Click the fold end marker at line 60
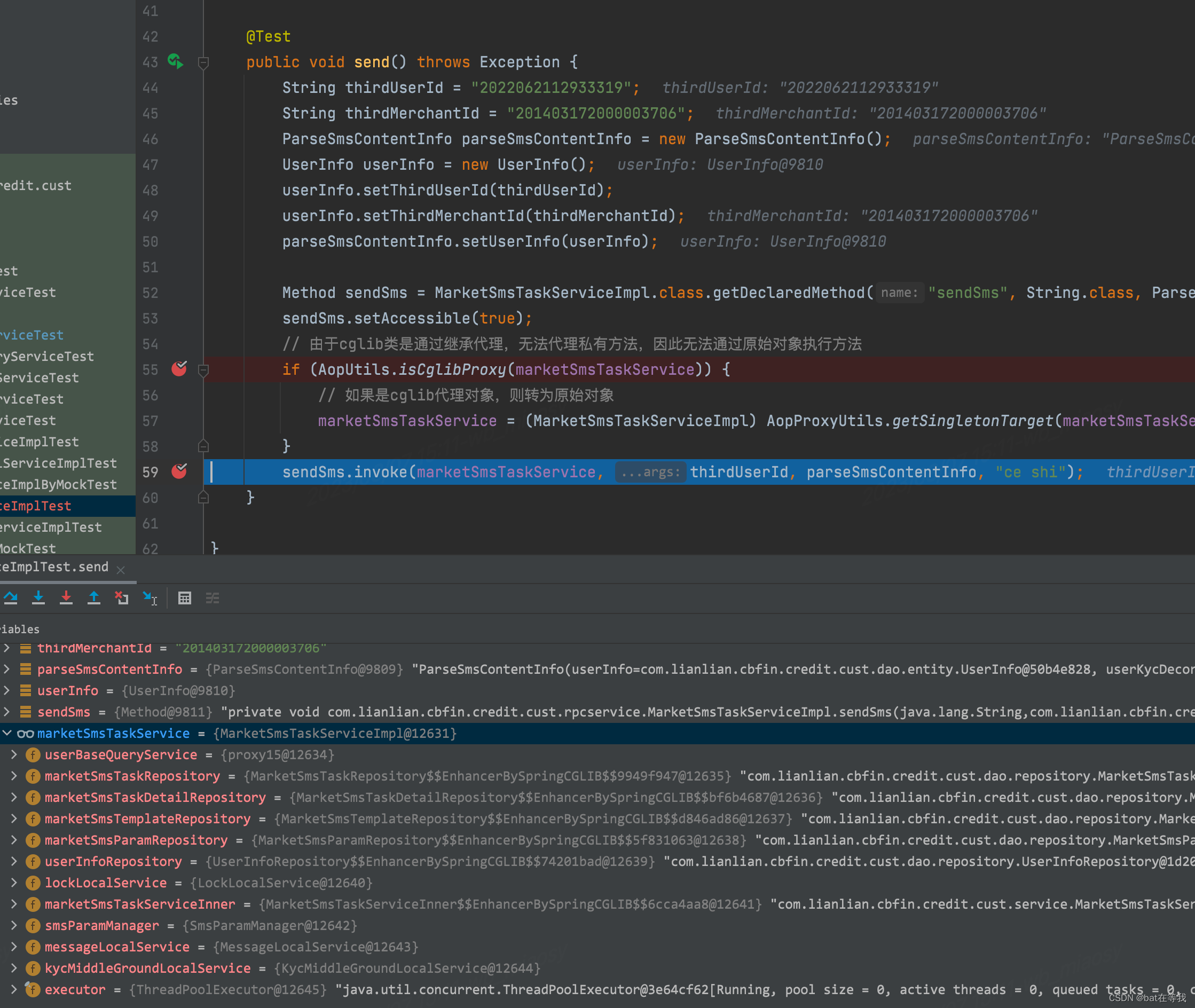The image size is (1195, 1008). tap(203, 497)
